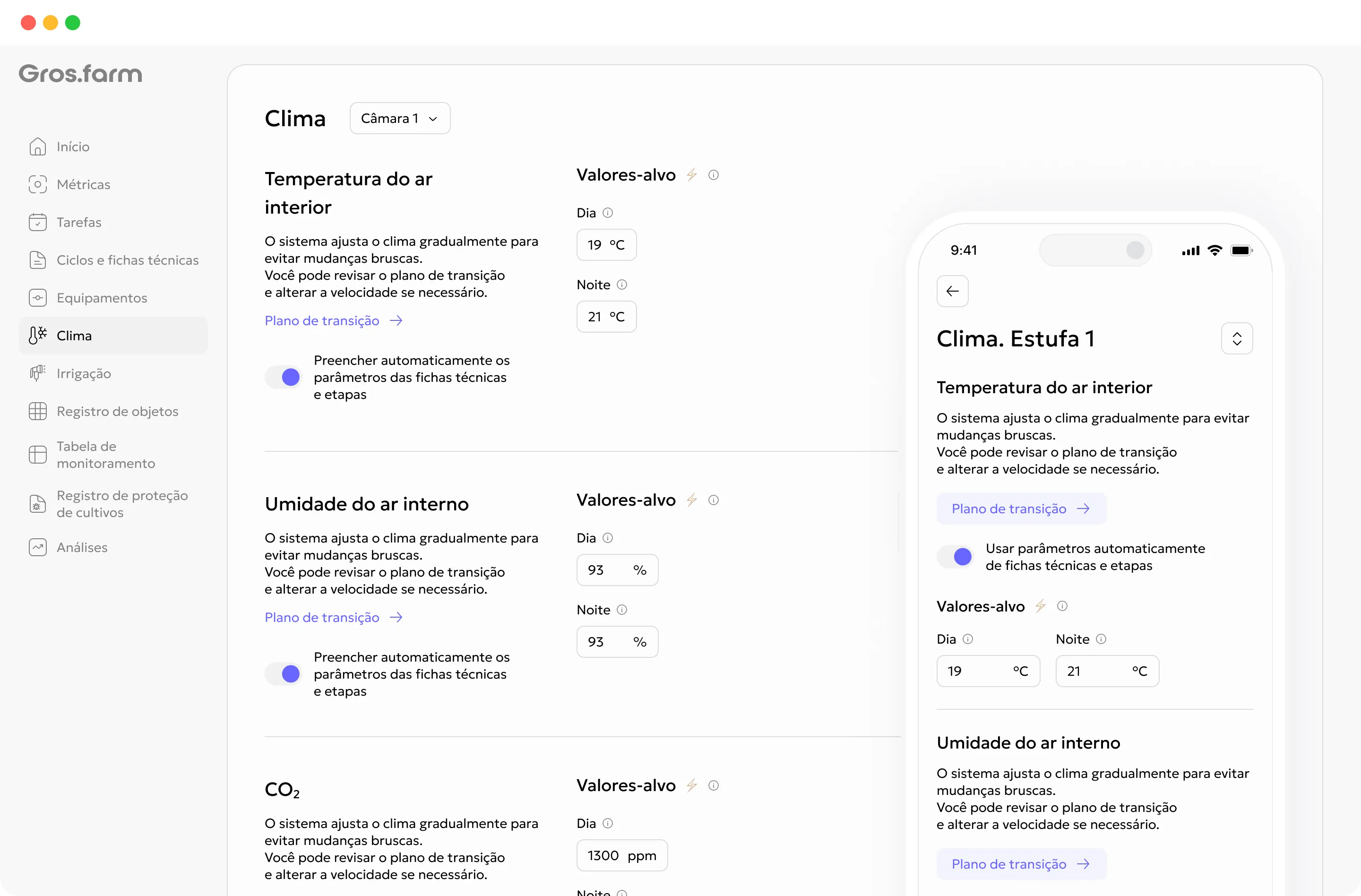Click info icon next to phone Dia
Viewport: 1361px width, 896px height.
[x=967, y=639]
